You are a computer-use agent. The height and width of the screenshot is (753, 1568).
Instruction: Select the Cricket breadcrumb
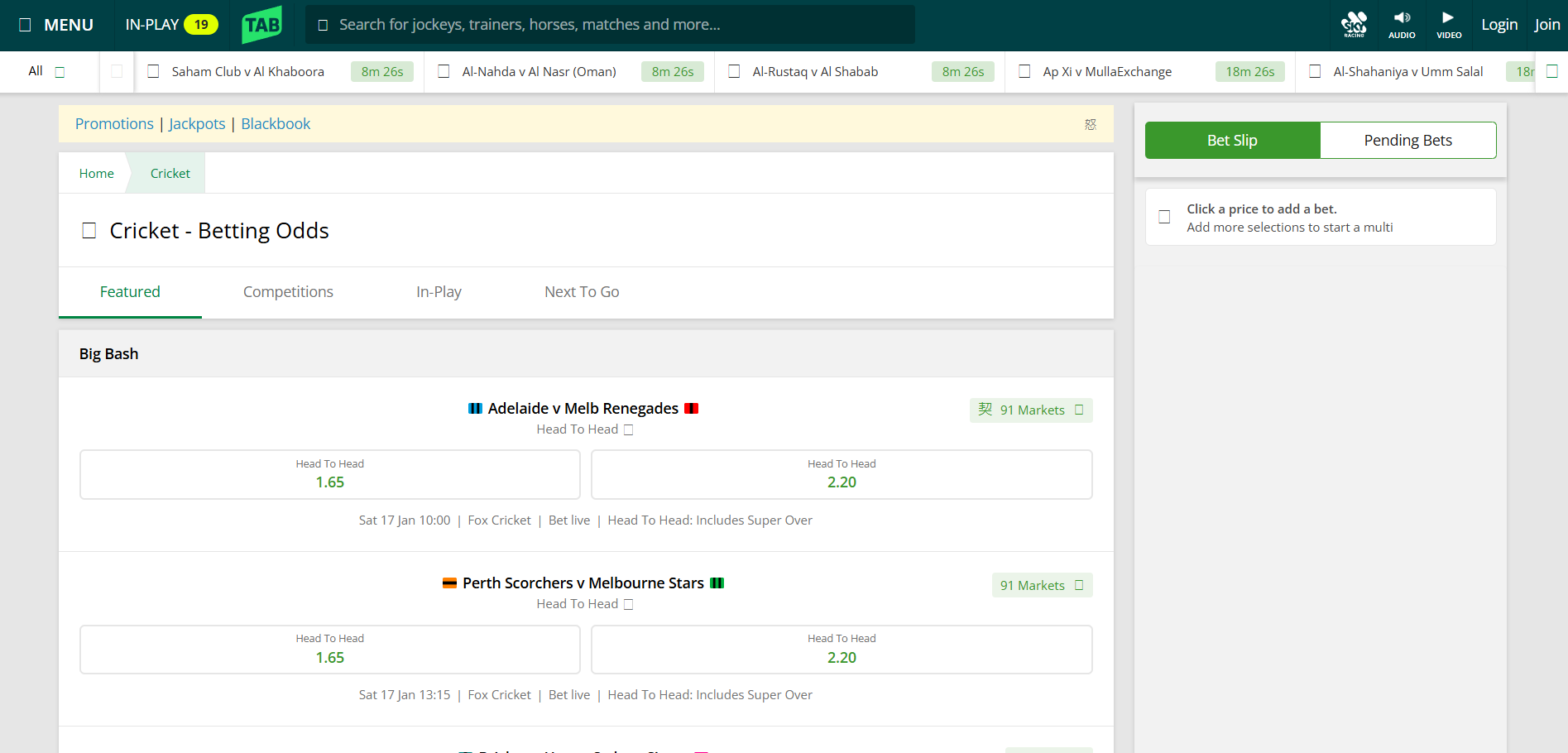[170, 174]
